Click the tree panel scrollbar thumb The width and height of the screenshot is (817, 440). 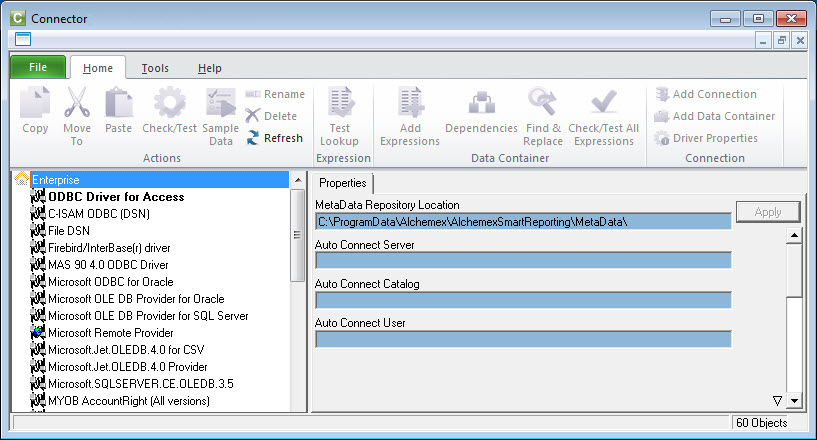tap(298, 235)
